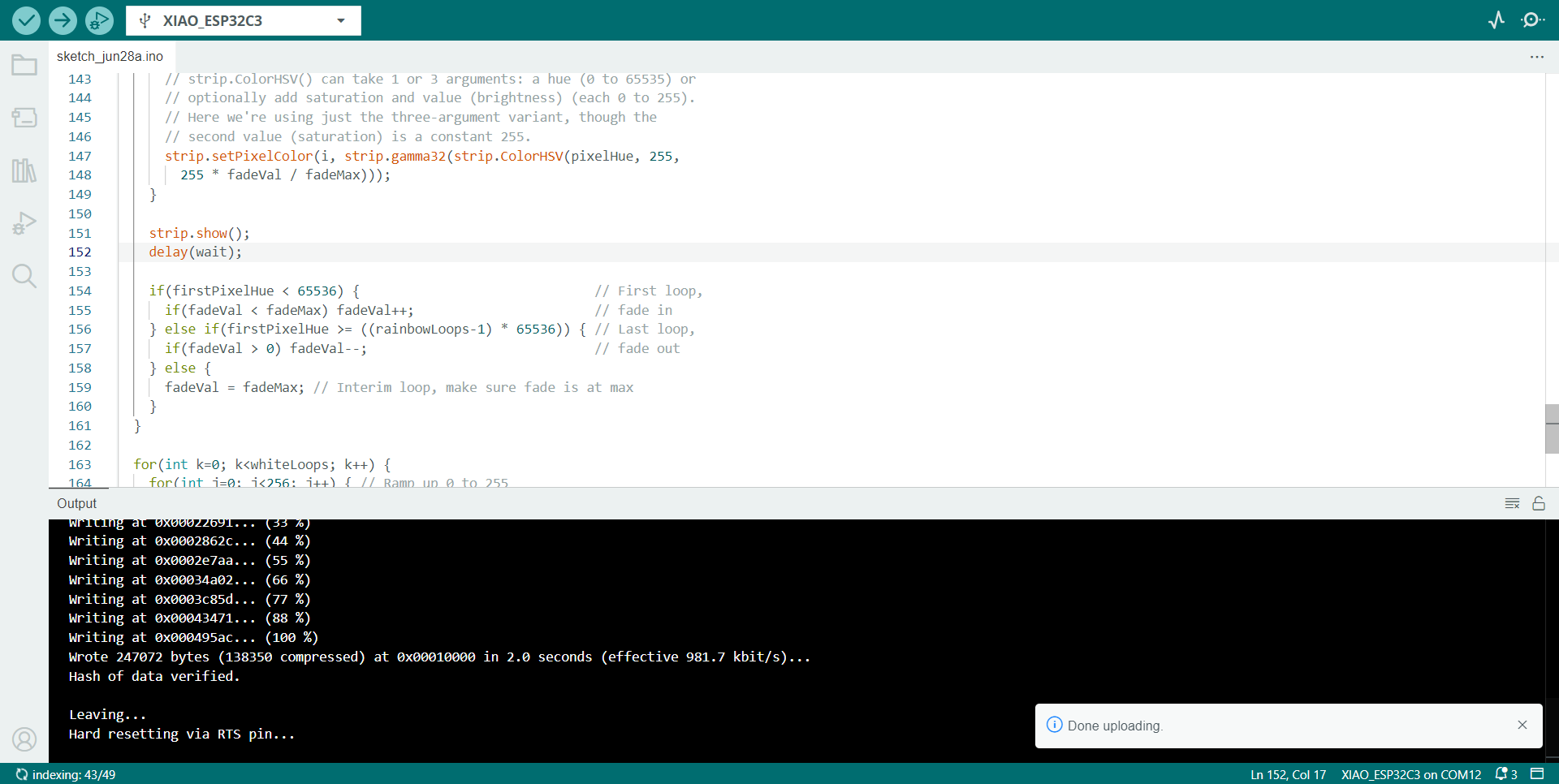Click the 'Leaving...' output line

pos(107,714)
